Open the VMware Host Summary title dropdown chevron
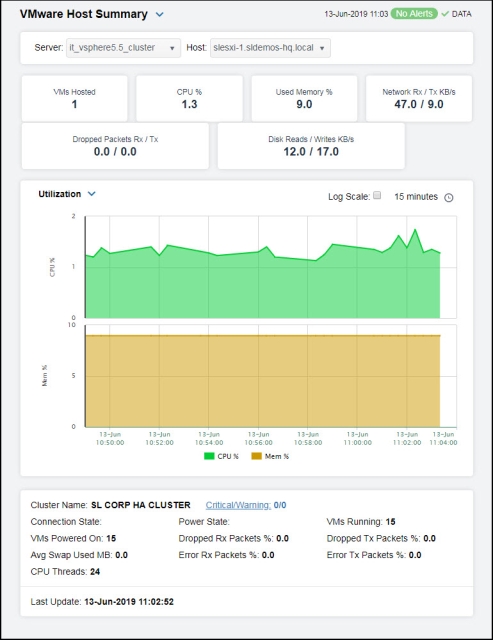The width and height of the screenshot is (493, 640). [160, 14]
